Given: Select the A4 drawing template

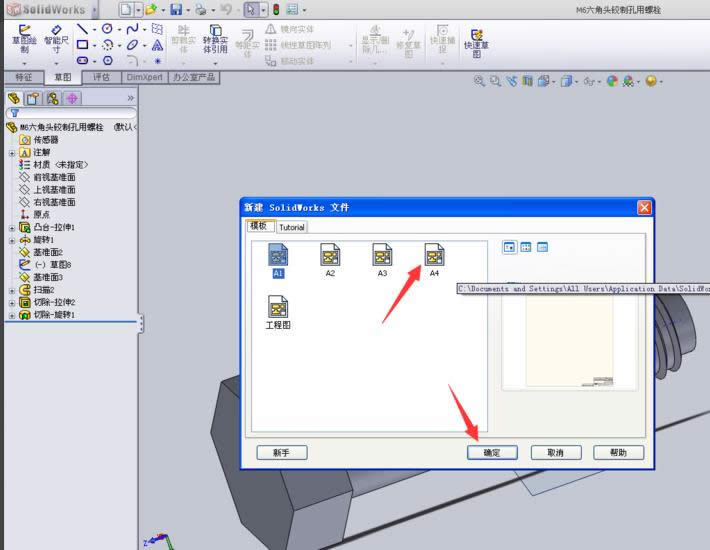Looking at the screenshot, I should [434, 261].
